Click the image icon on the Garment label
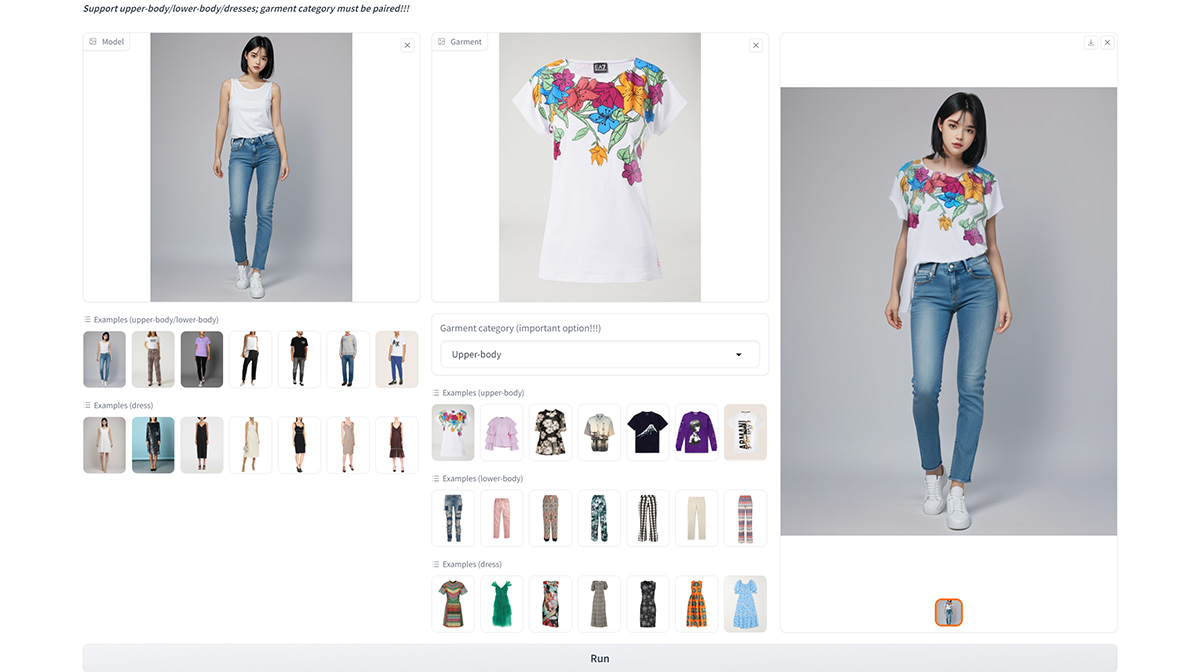The width and height of the screenshot is (1200, 672). [441, 41]
